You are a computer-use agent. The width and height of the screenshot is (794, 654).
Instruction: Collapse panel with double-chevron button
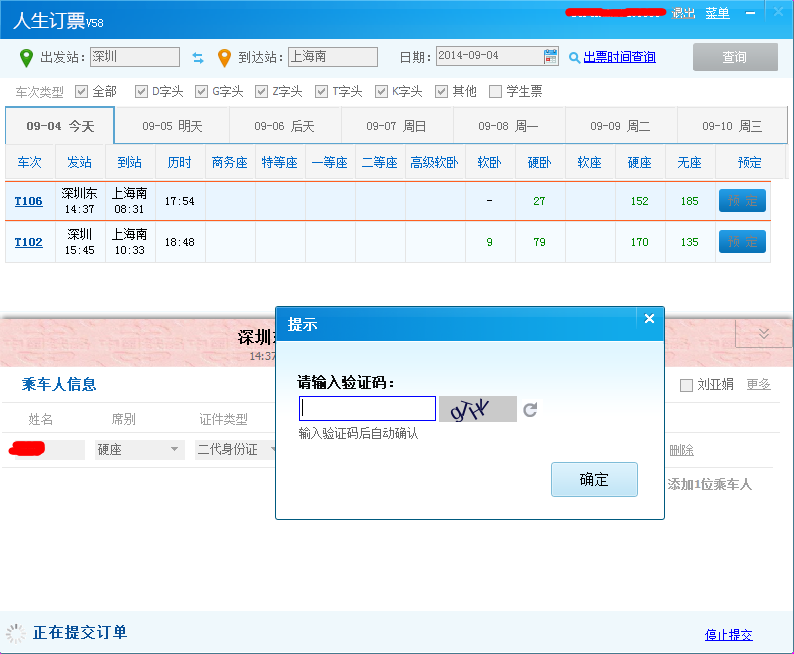(763, 334)
